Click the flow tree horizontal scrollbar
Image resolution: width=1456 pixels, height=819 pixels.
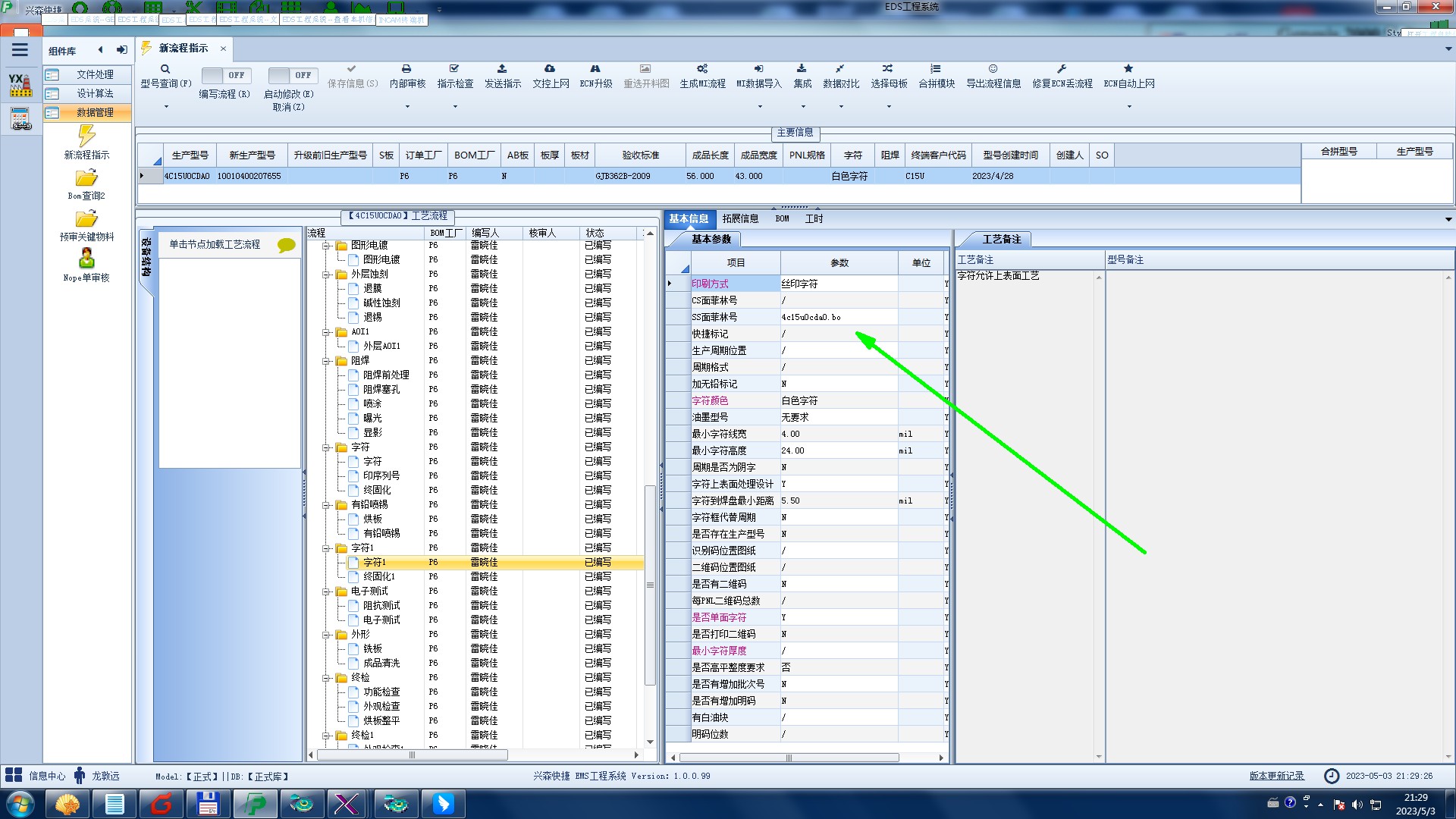pos(412,755)
